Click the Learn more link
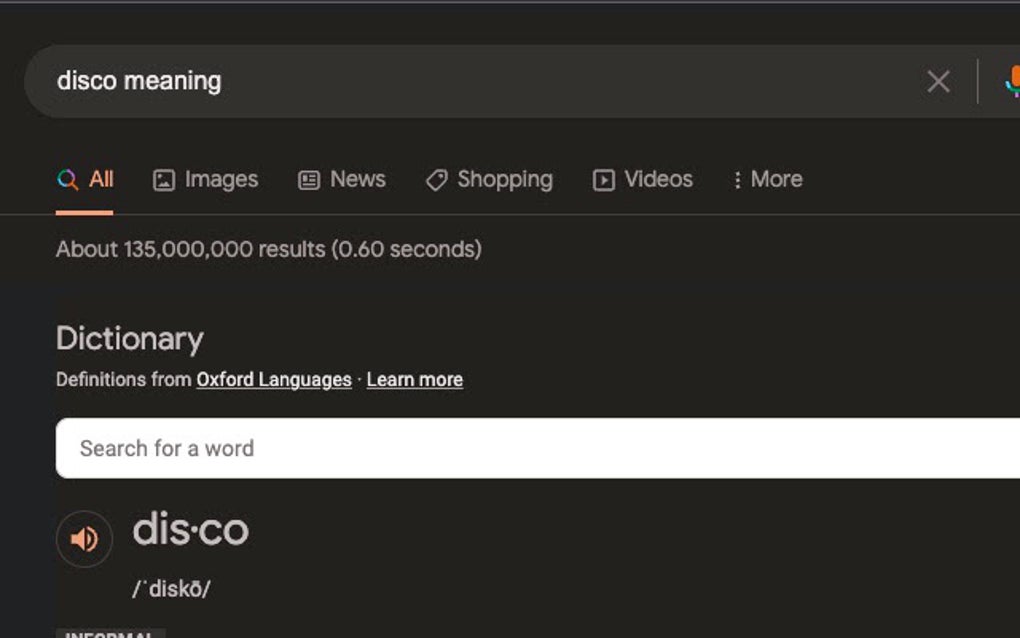 pos(414,379)
